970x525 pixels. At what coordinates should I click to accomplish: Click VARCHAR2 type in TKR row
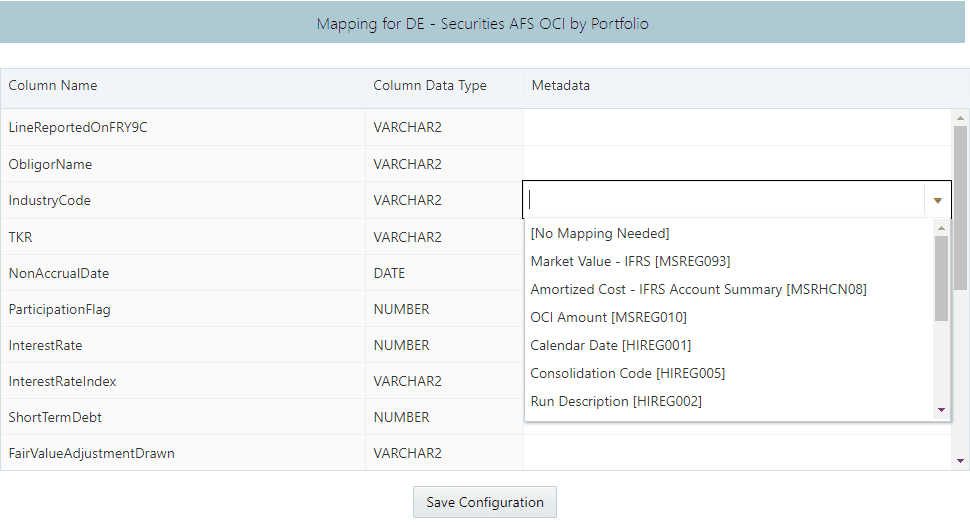(407, 237)
